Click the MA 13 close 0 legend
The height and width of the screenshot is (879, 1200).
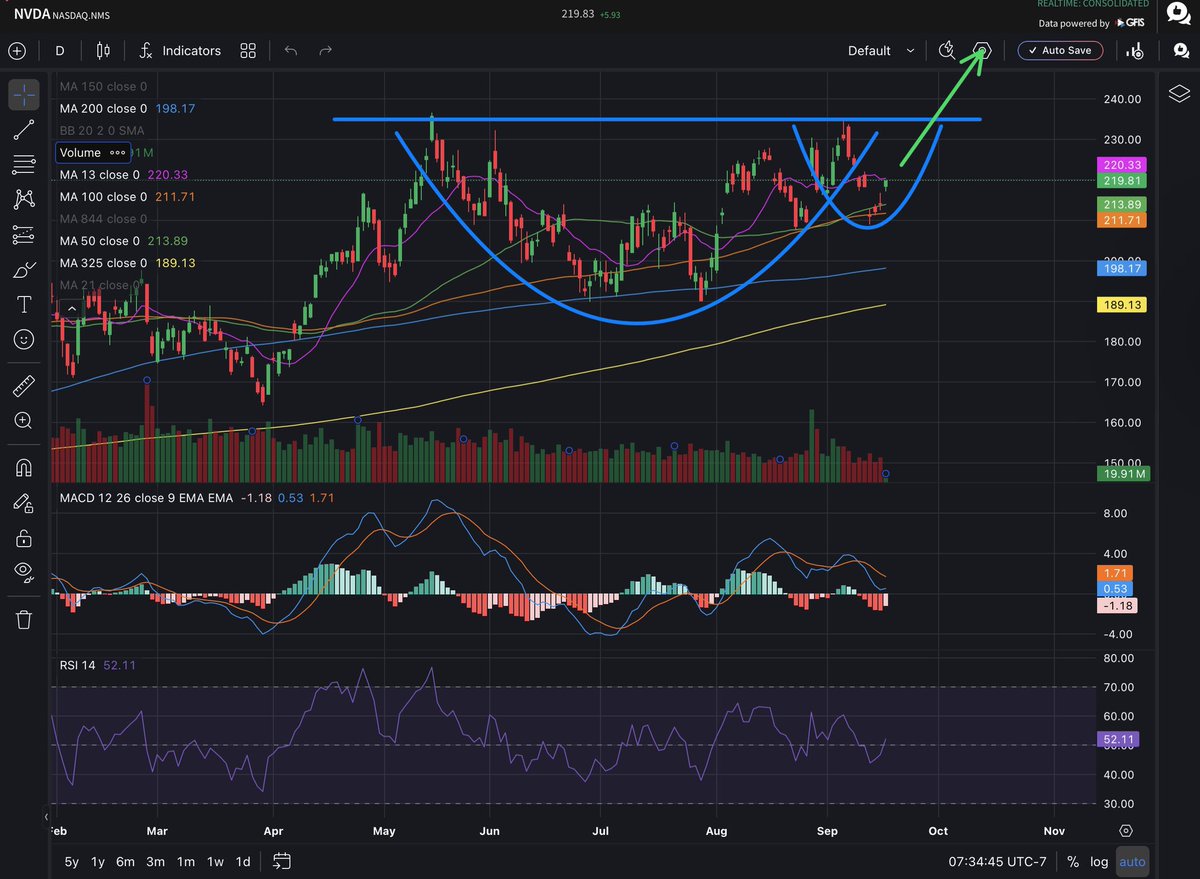99,174
